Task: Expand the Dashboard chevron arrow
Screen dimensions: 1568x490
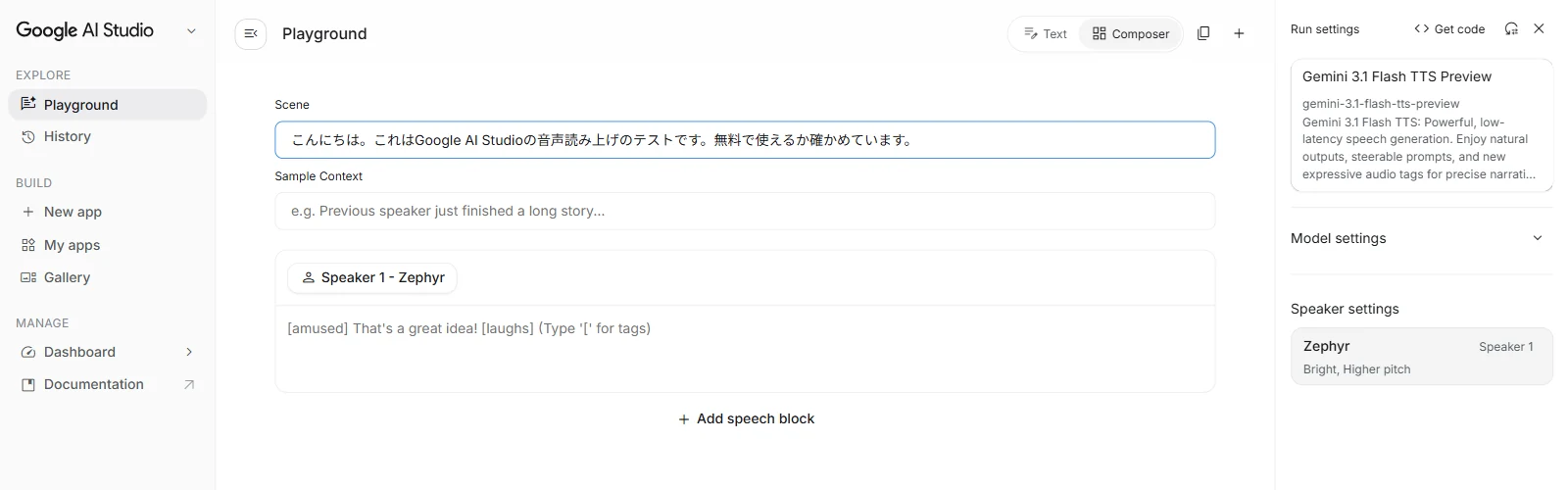Action: 189,352
